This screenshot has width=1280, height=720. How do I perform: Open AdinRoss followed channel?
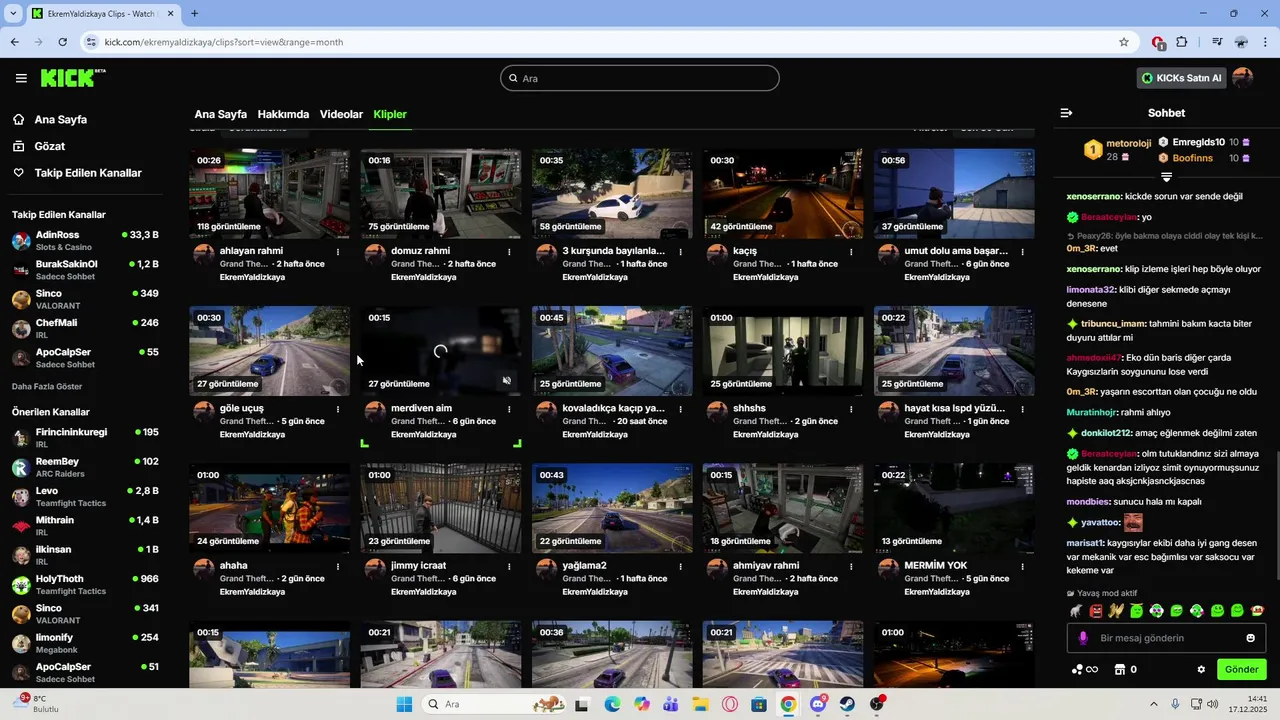click(85, 240)
